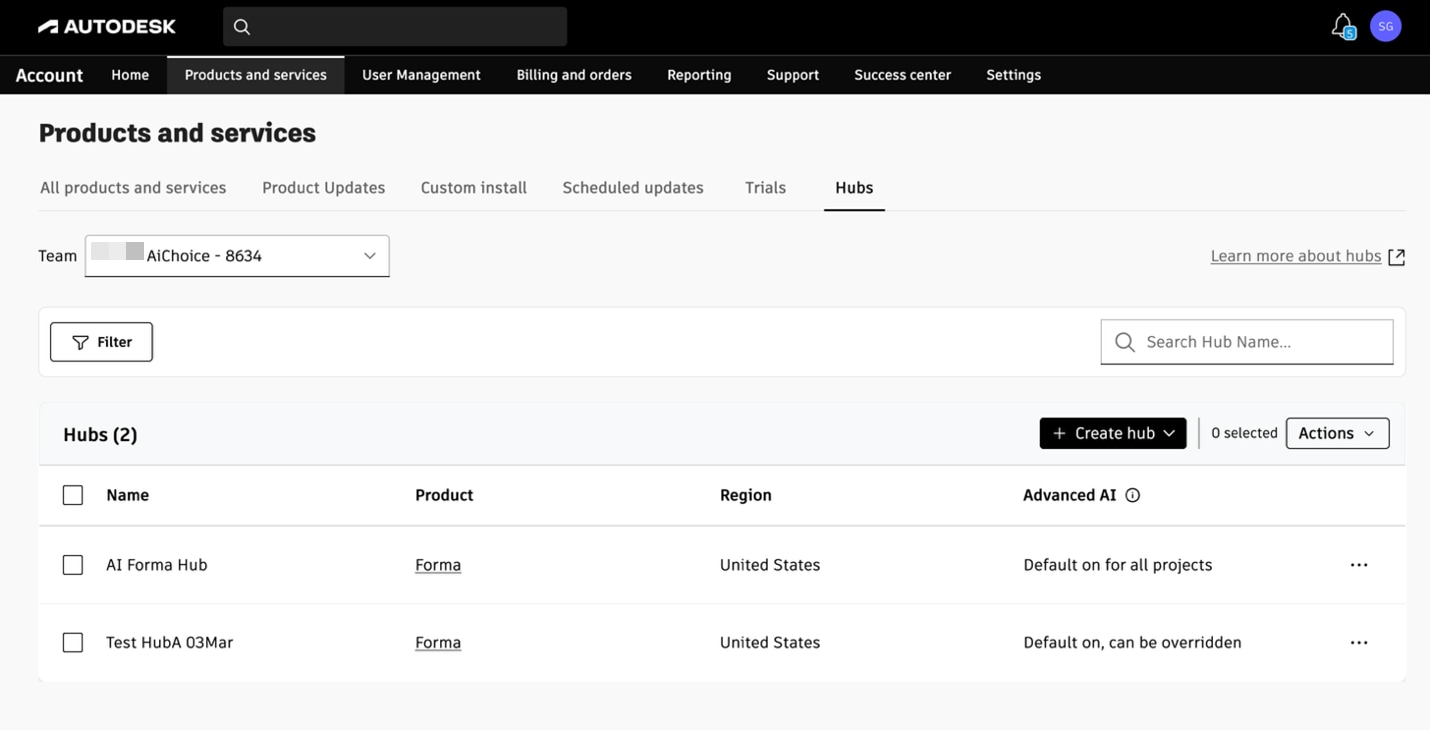Check the Test HubA 03Mar row checkbox
The height and width of the screenshot is (730, 1430).
pyautogui.click(x=73, y=643)
